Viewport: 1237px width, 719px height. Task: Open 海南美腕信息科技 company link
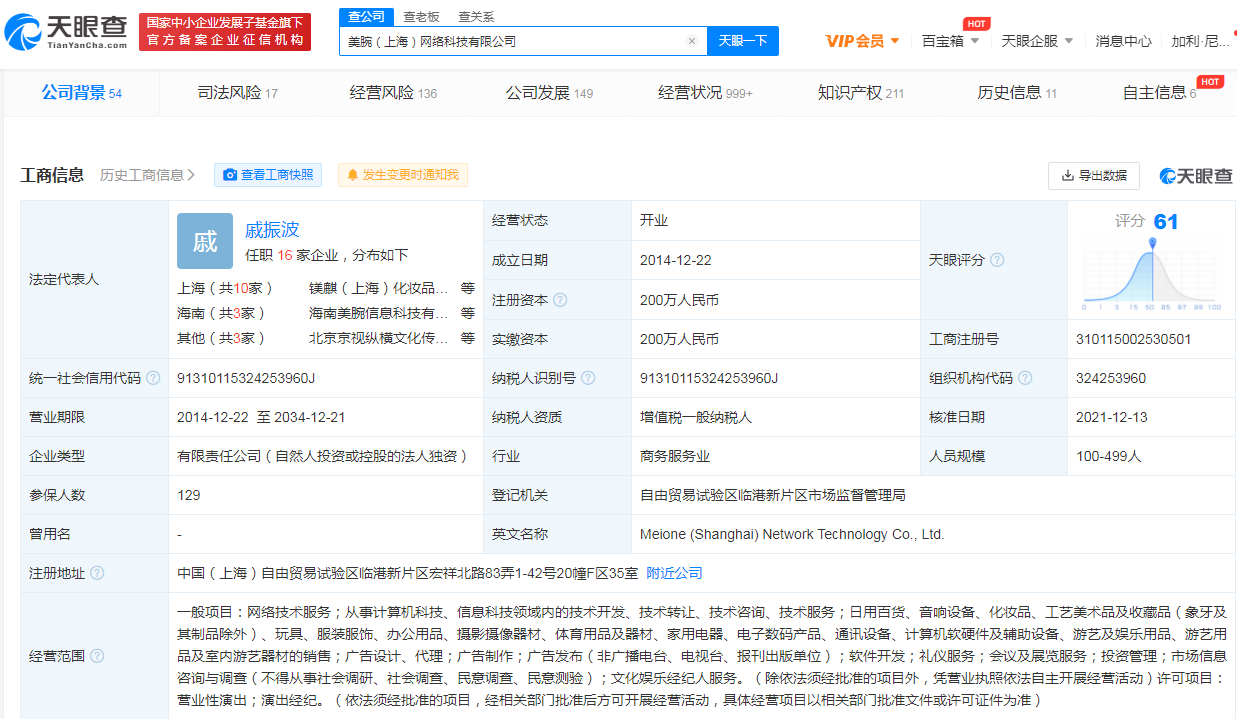pos(379,313)
